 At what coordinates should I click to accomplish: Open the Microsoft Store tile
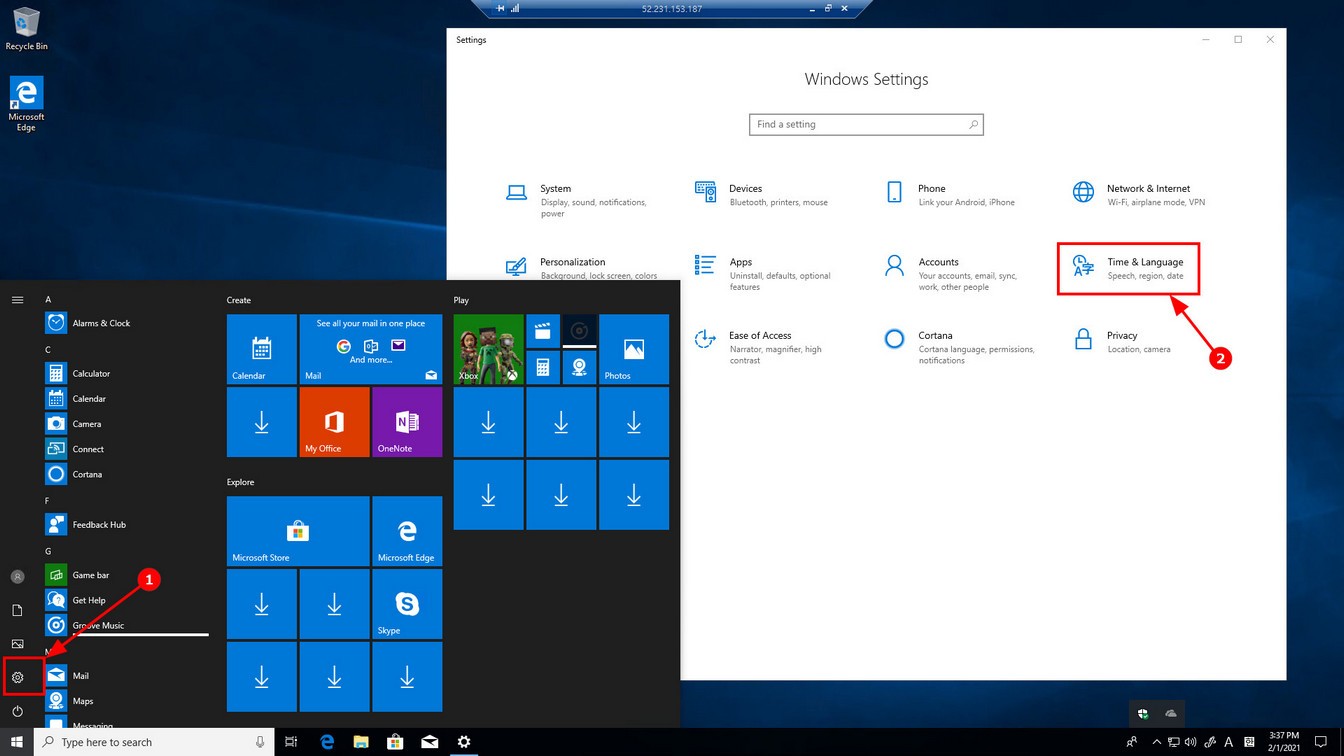coord(298,531)
